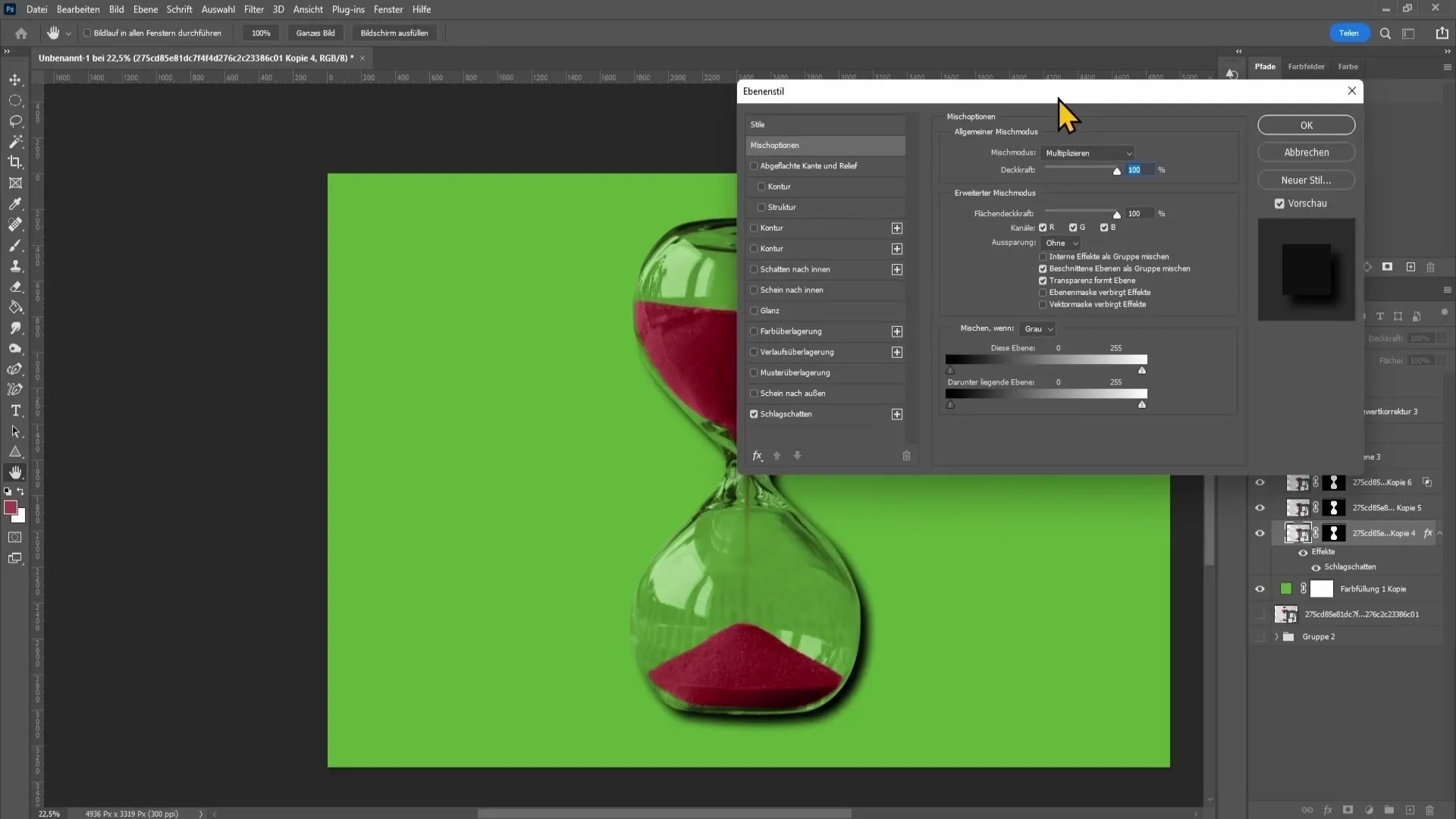Image resolution: width=1456 pixels, height=819 pixels.
Task: Open the Hand tool preset dropdown arrow
Action: point(68,33)
